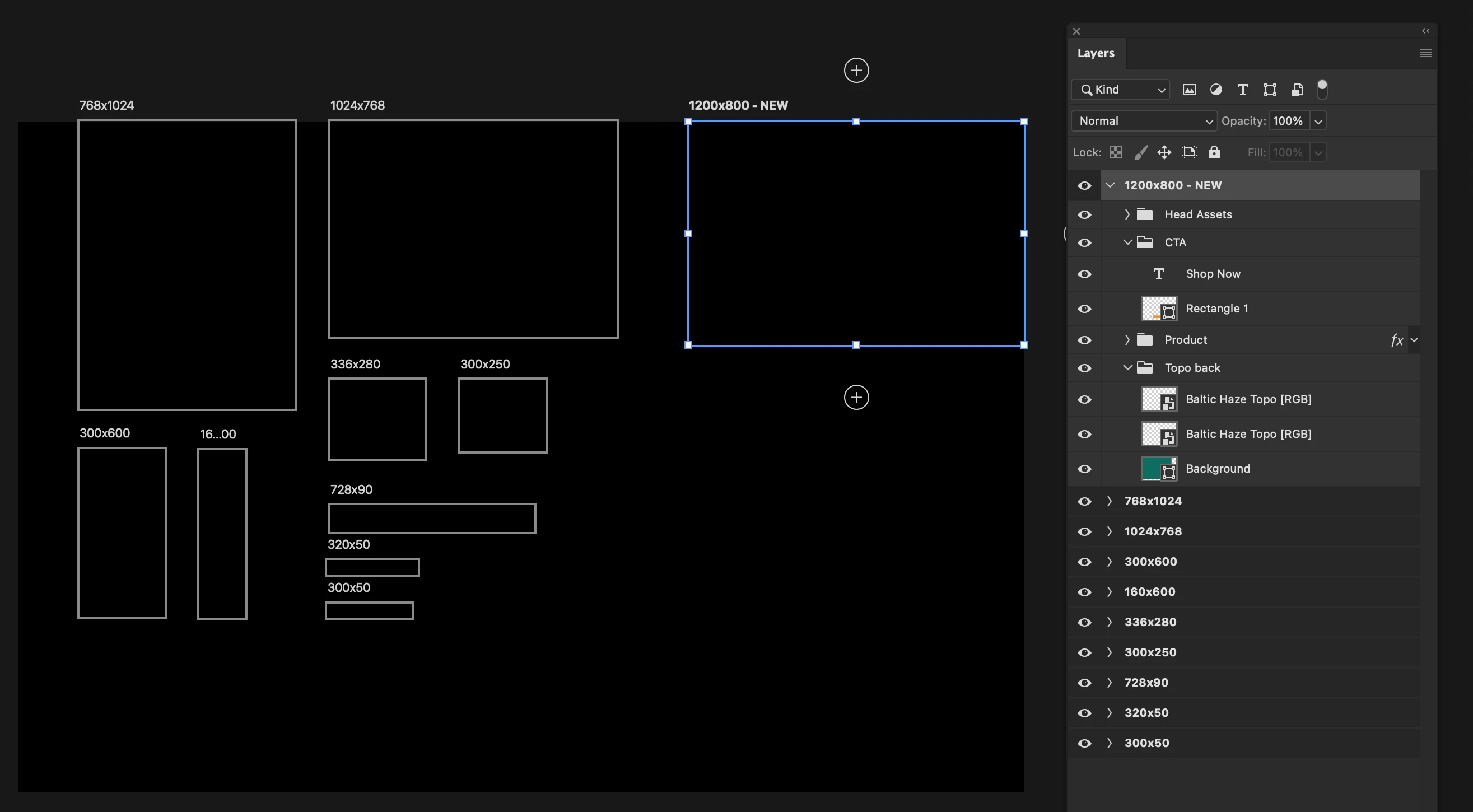1473x812 pixels.
Task: Filter layers by pixel image kind
Action: pos(1189,90)
